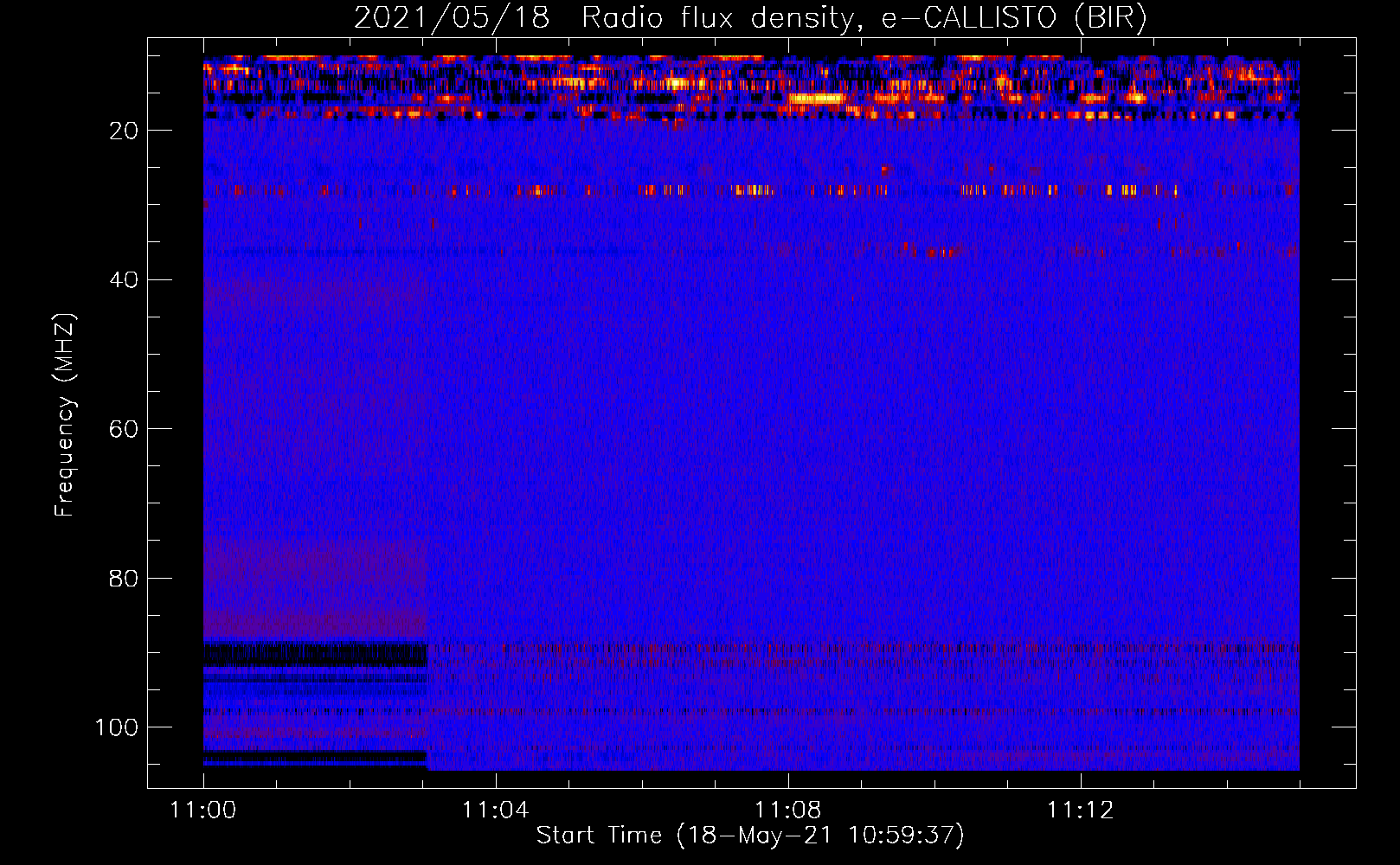The width and height of the screenshot is (1400, 865).
Task: Click the '11:08' time tick label
Action: 788,811
